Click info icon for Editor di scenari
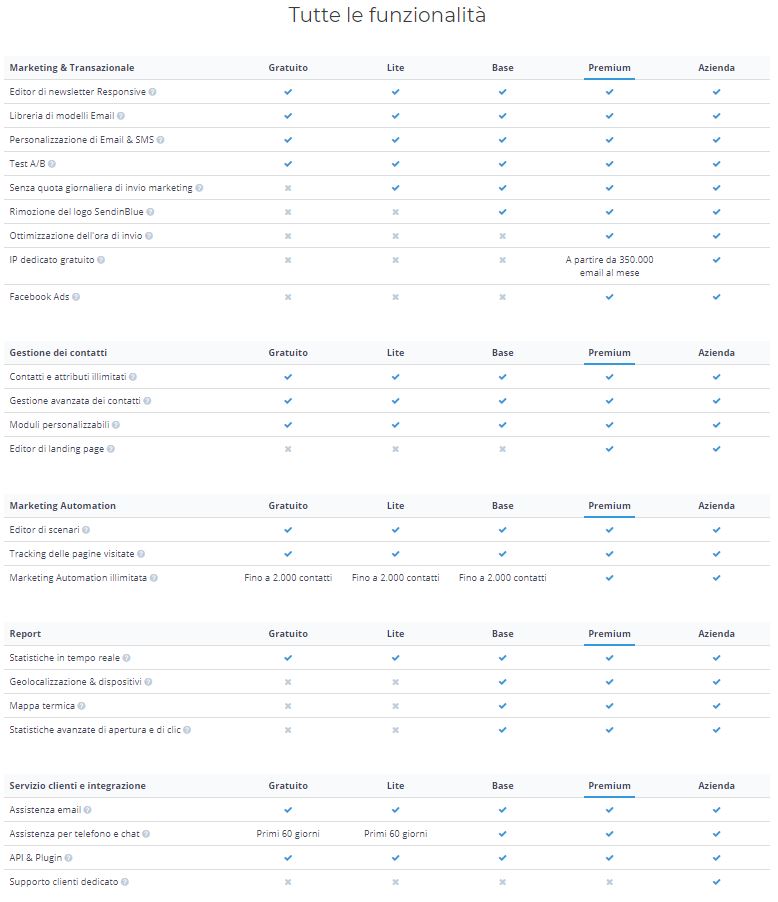This screenshot has width=778, height=902. pos(86,530)
